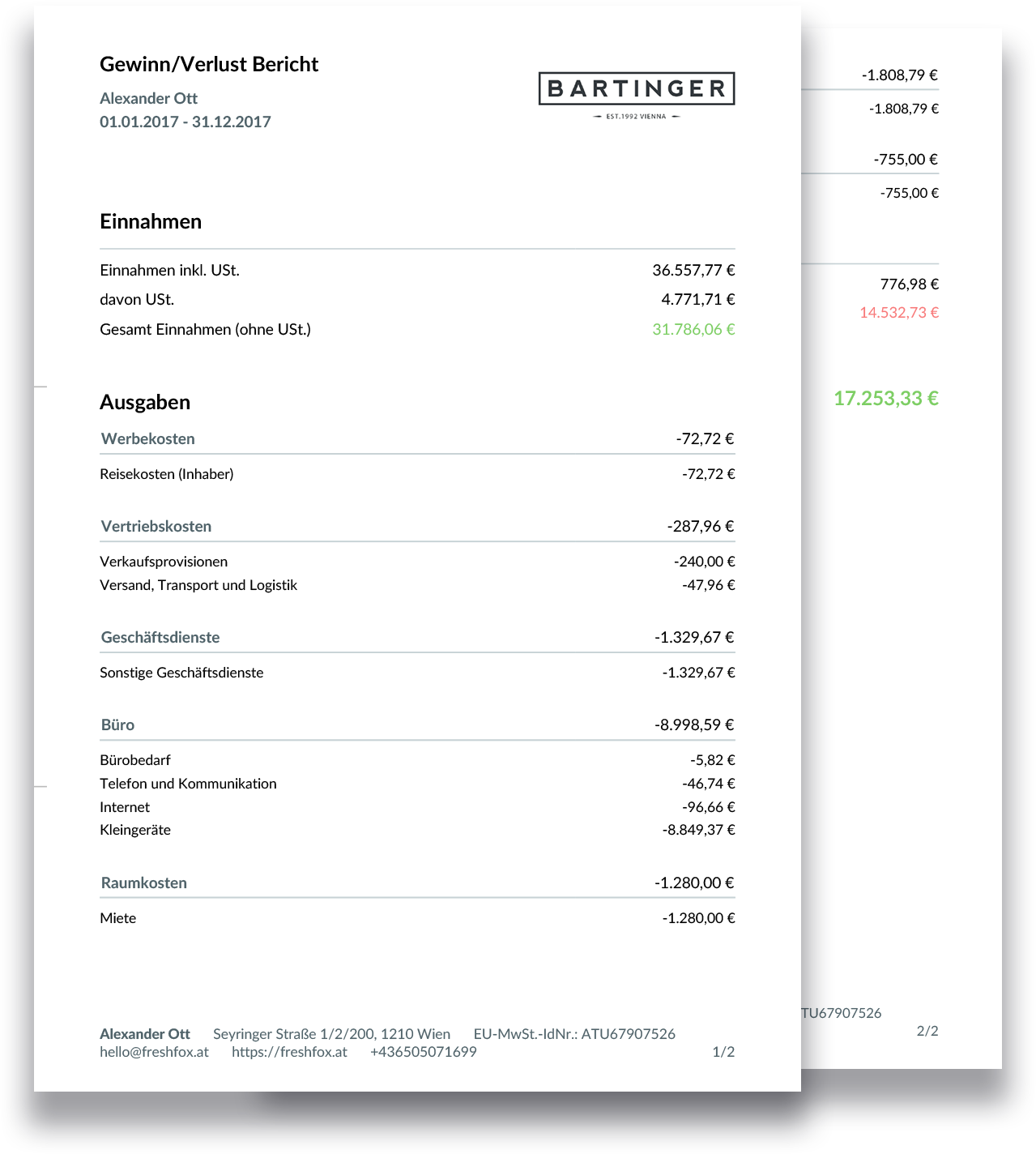Click the 1/2 page number indicator
Viewport: 1036px width, 1154px height.
723,1052
